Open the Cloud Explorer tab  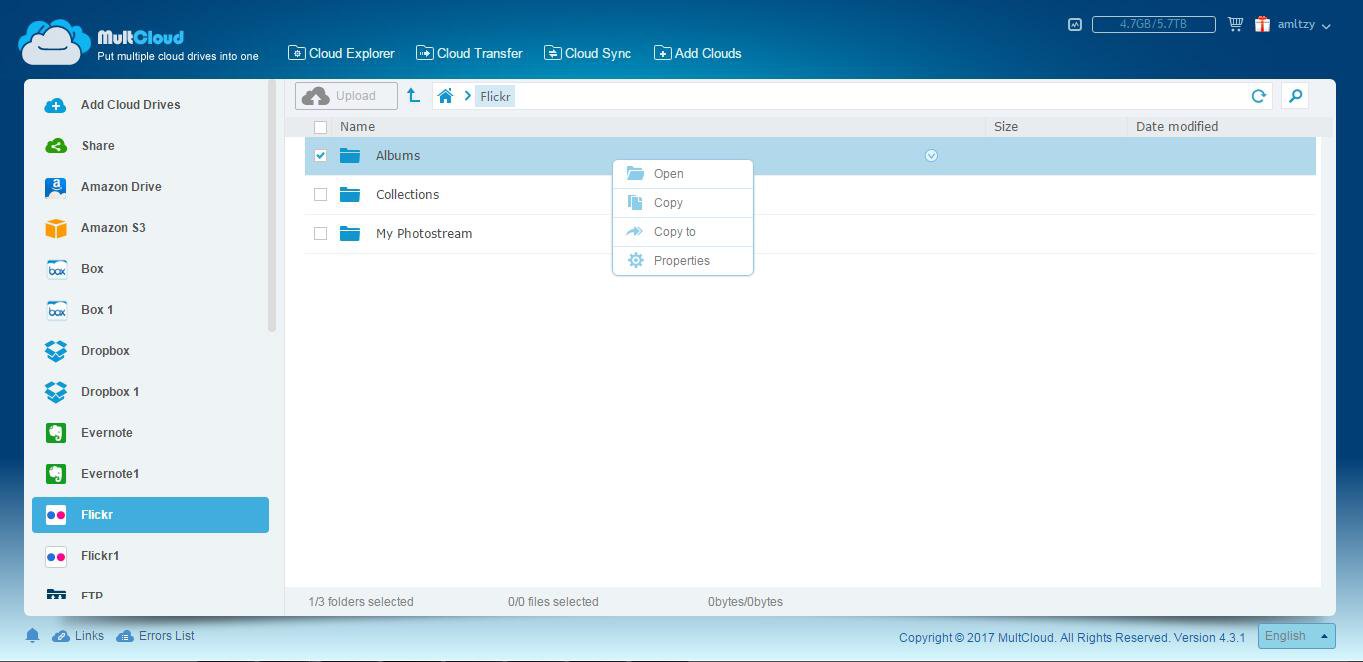tap(341, 53)
